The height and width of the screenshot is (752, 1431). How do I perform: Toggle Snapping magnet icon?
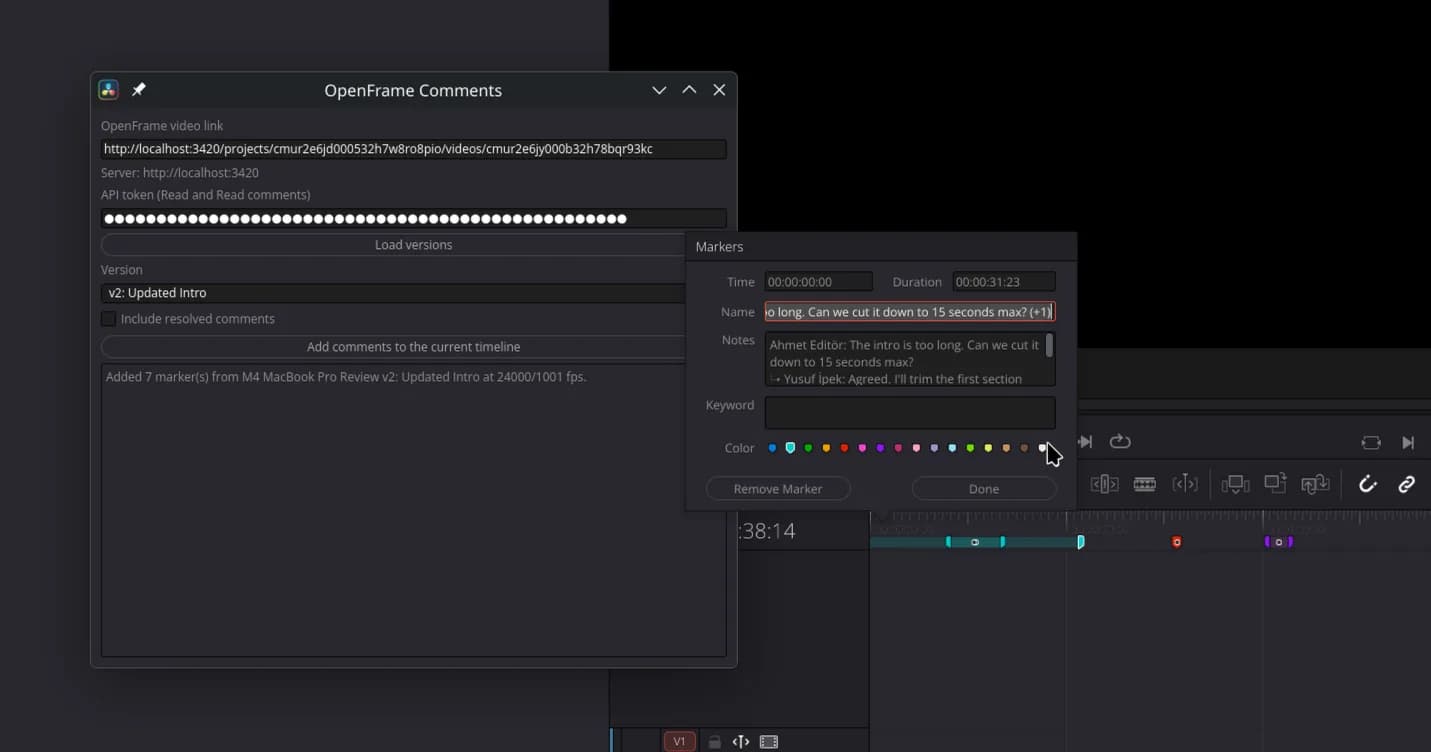(1368, 485)
